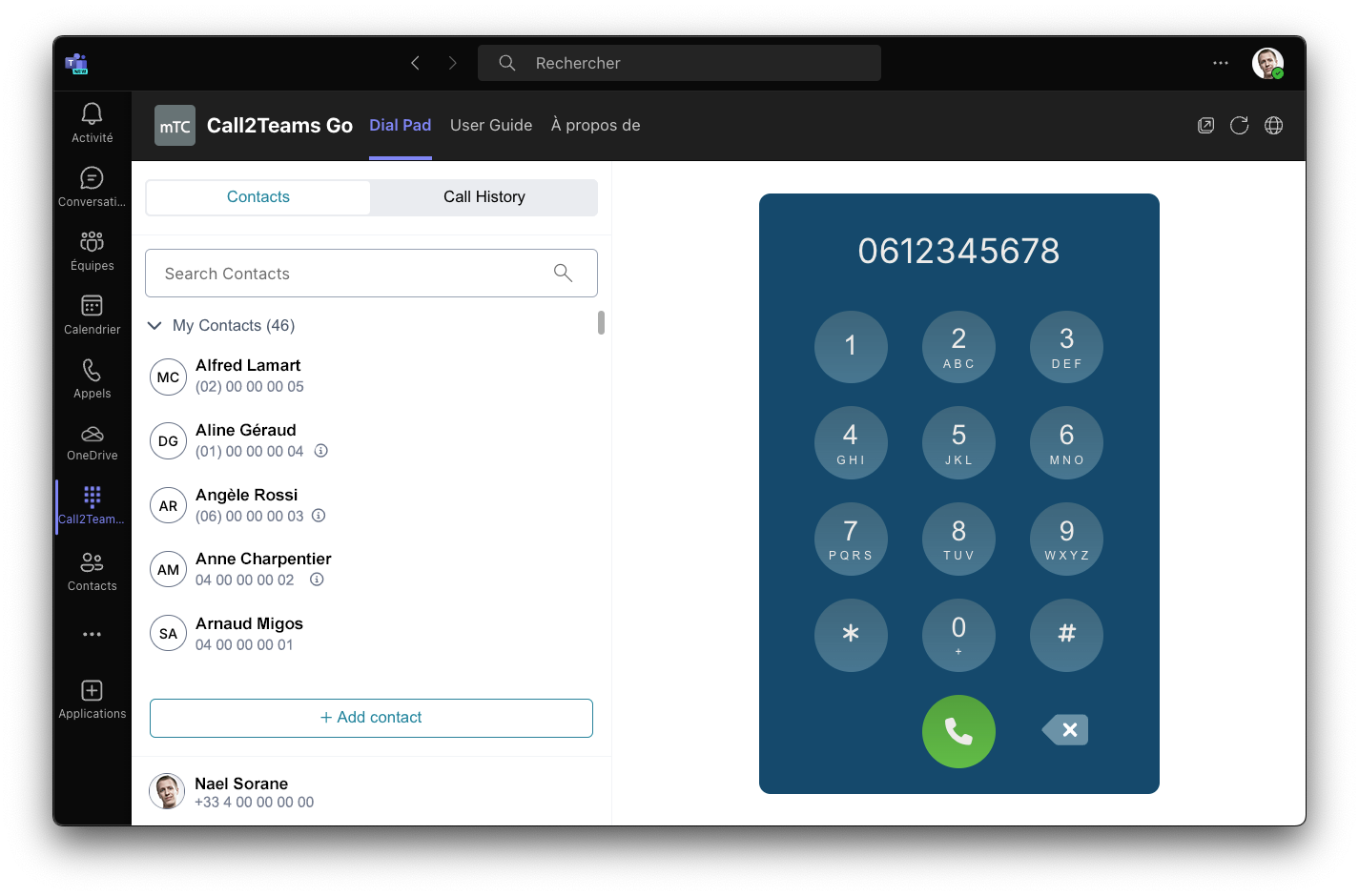Select contact Arnaud Migos
Image resolution: width=1359 pixels, height=896 pixels.
tap(371, 634)
